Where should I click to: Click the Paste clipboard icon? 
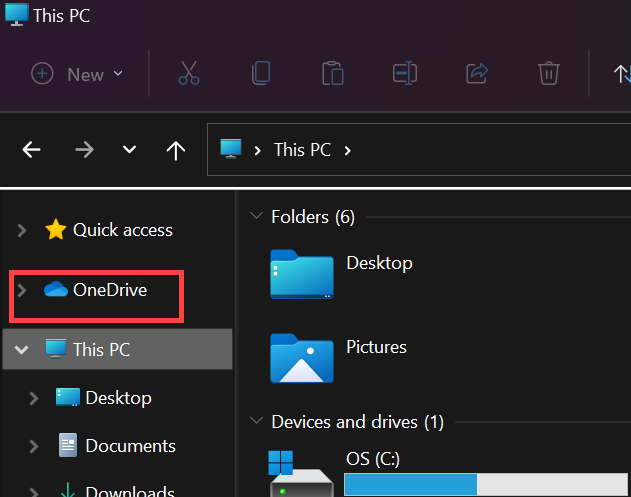[333, 73]
